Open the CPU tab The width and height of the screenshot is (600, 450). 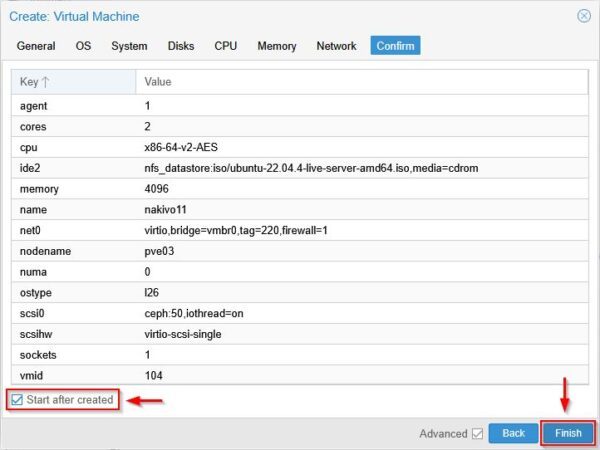(x=225, y=46)
